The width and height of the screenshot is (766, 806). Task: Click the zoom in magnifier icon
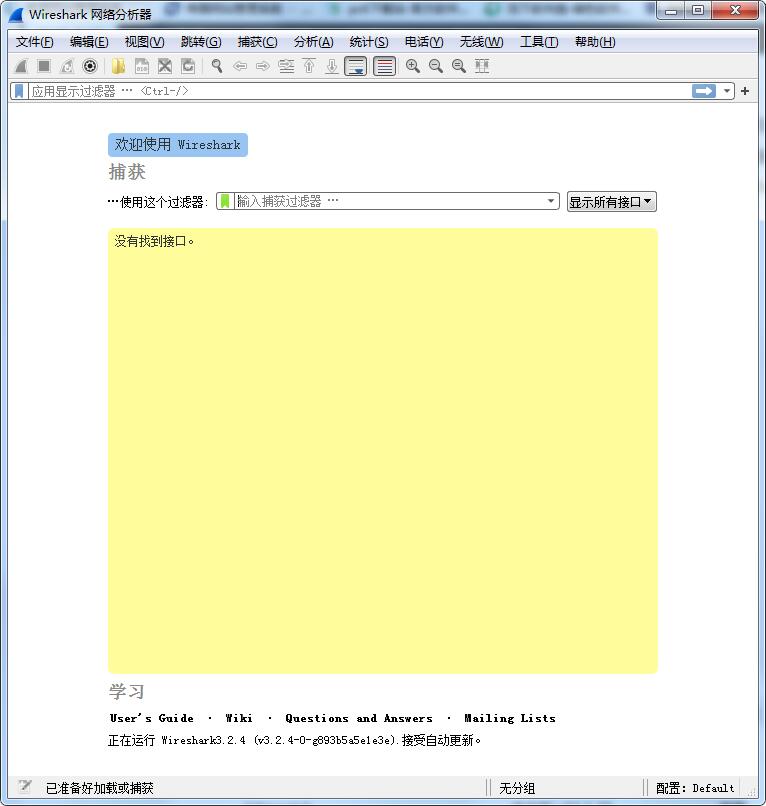click(x=413, y=66)
